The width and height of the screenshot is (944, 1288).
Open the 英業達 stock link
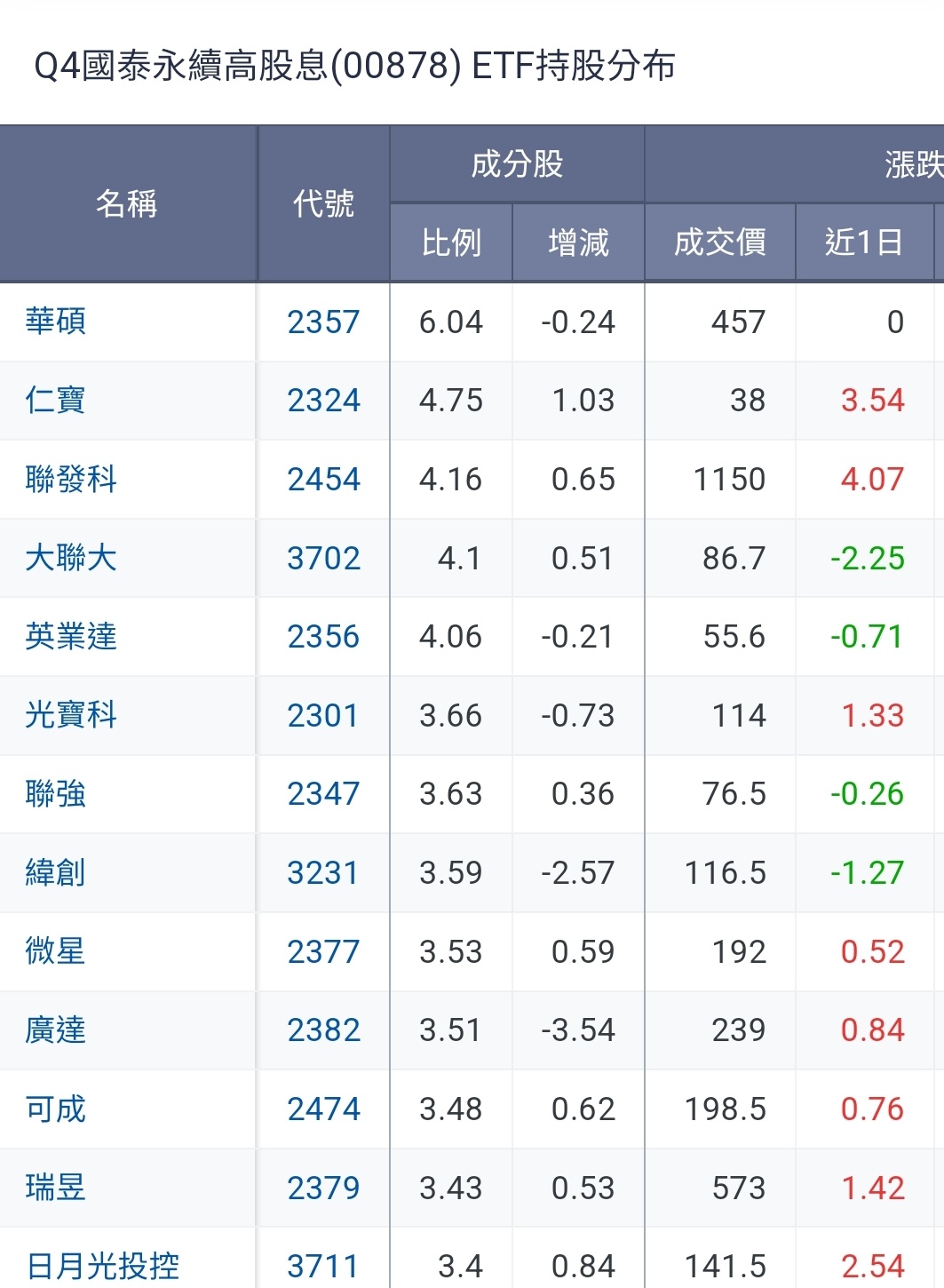71,637
